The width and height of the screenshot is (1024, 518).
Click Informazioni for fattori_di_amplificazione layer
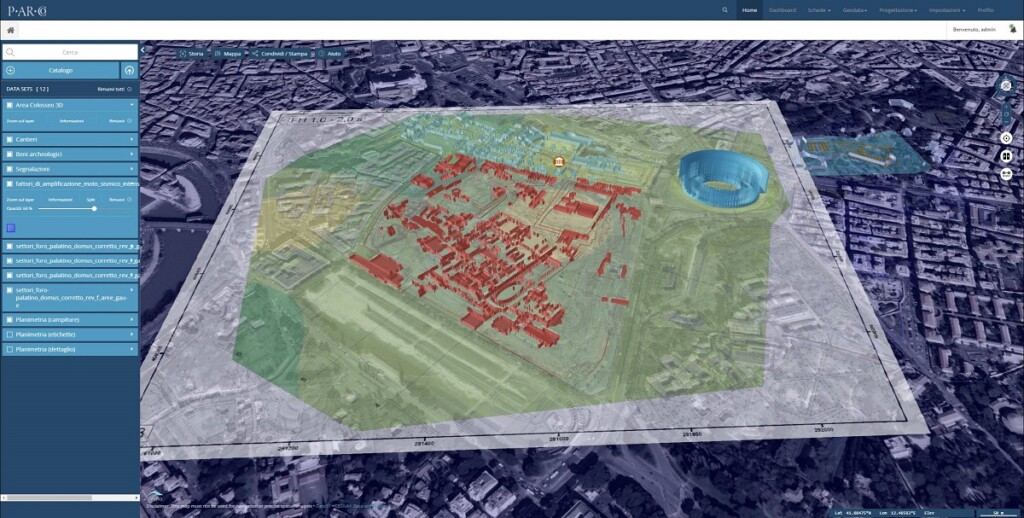tap(60, 199)
